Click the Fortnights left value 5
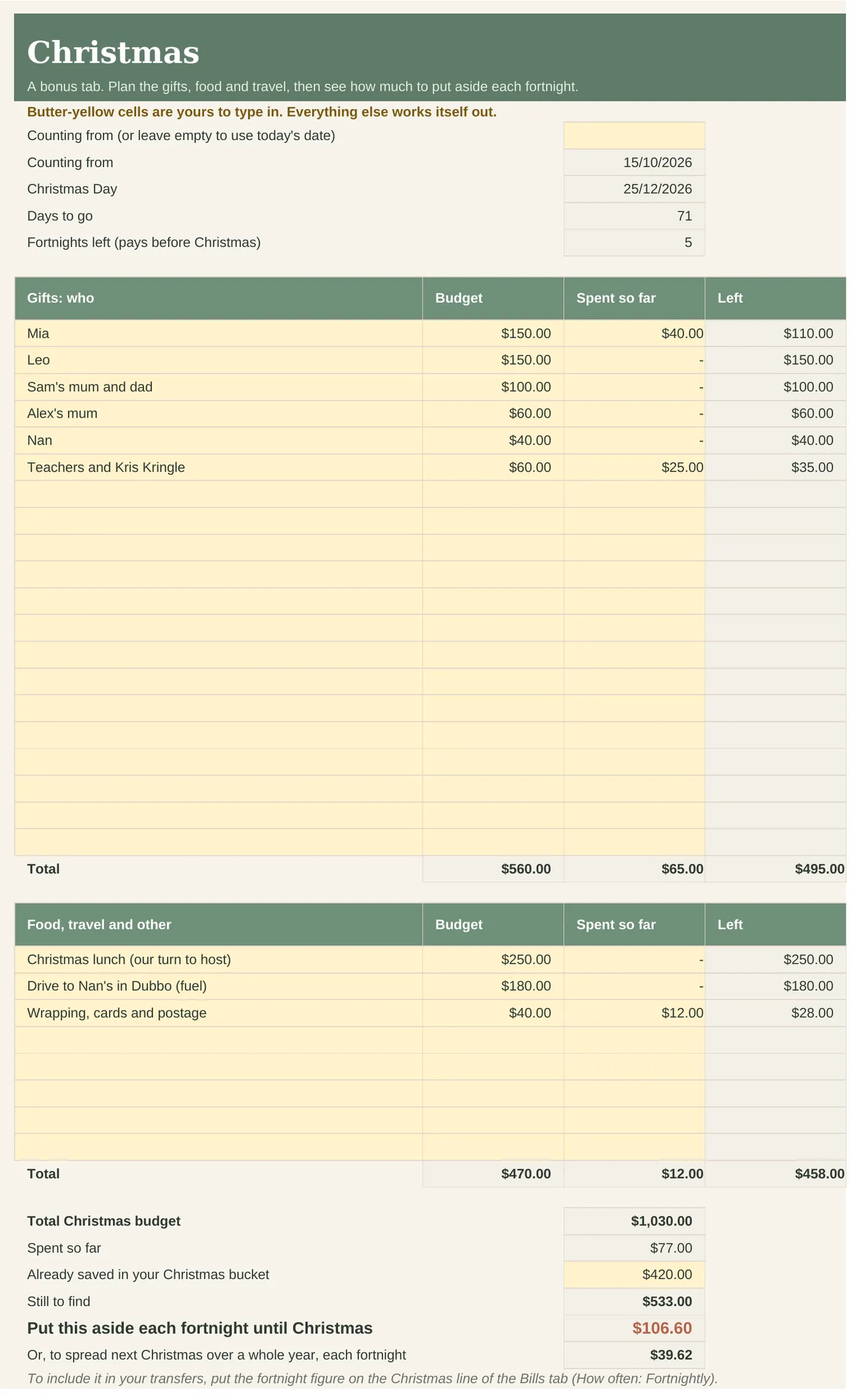The height and width of the screenshot is (1400, 860). 634,243
